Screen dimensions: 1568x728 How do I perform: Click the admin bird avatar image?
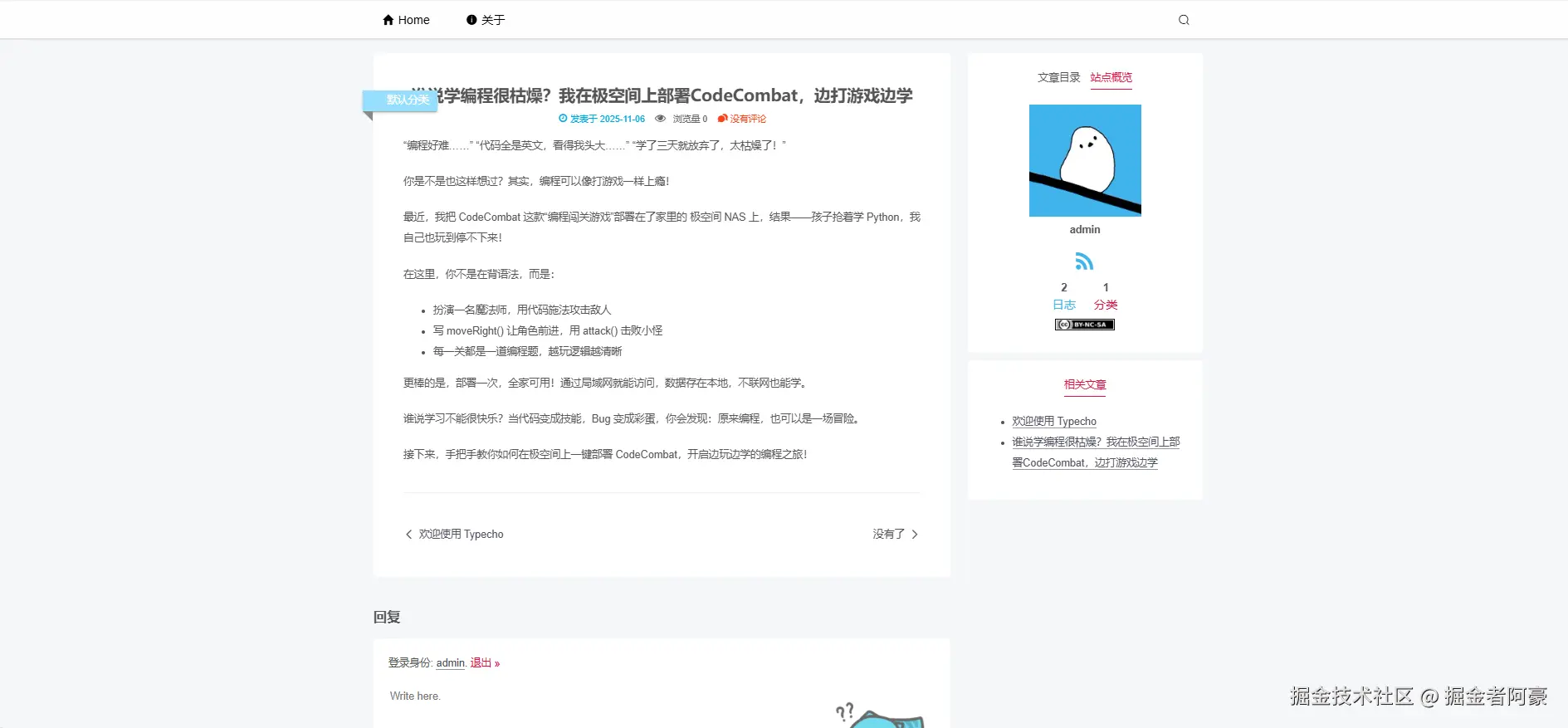point(1085,160)
